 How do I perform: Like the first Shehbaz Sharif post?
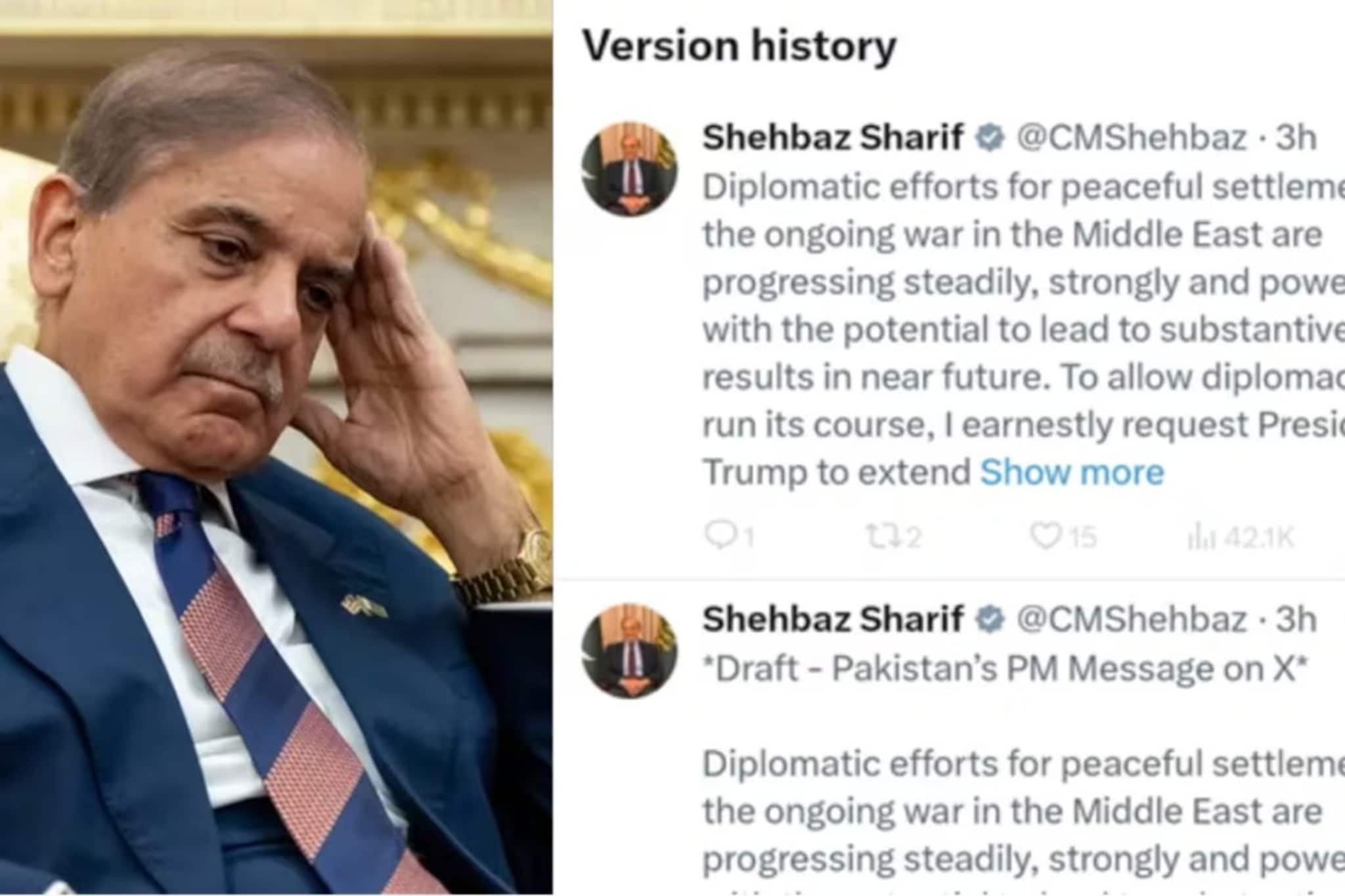click(x=1045, y=536)
